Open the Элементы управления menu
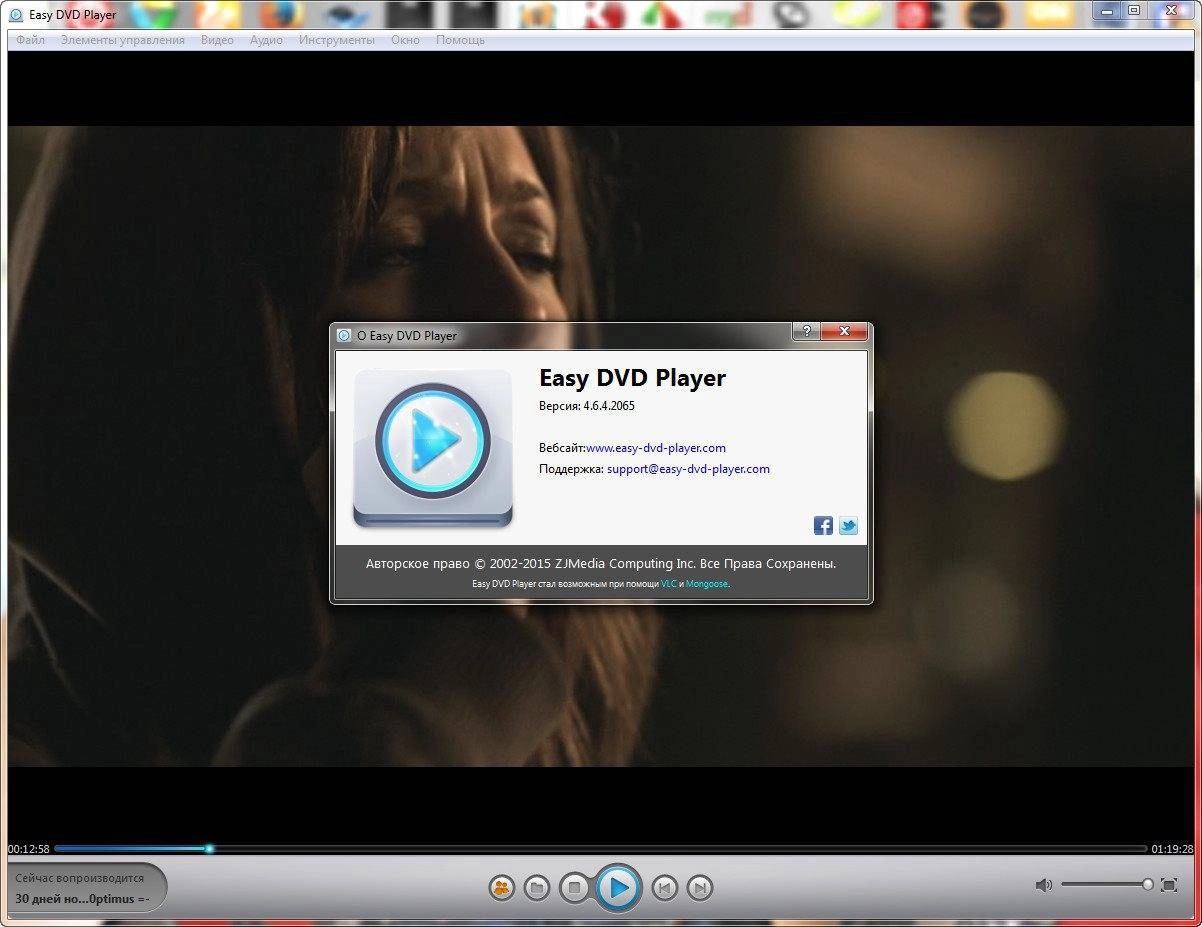The image size is (1202, 927). 122,40
